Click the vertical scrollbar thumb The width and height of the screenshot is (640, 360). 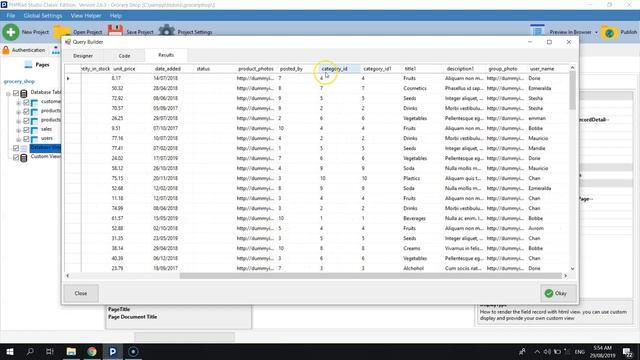(x=572, y=90)
